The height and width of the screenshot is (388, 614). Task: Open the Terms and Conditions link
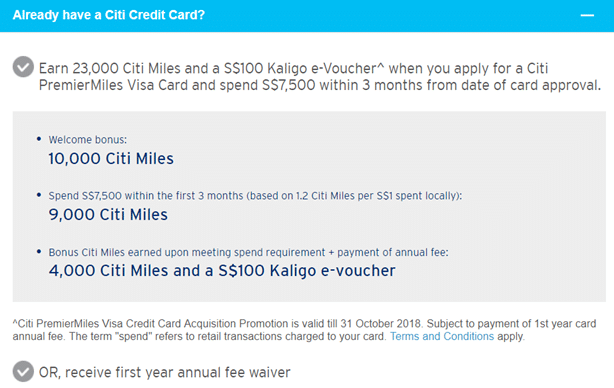[442, 336]
